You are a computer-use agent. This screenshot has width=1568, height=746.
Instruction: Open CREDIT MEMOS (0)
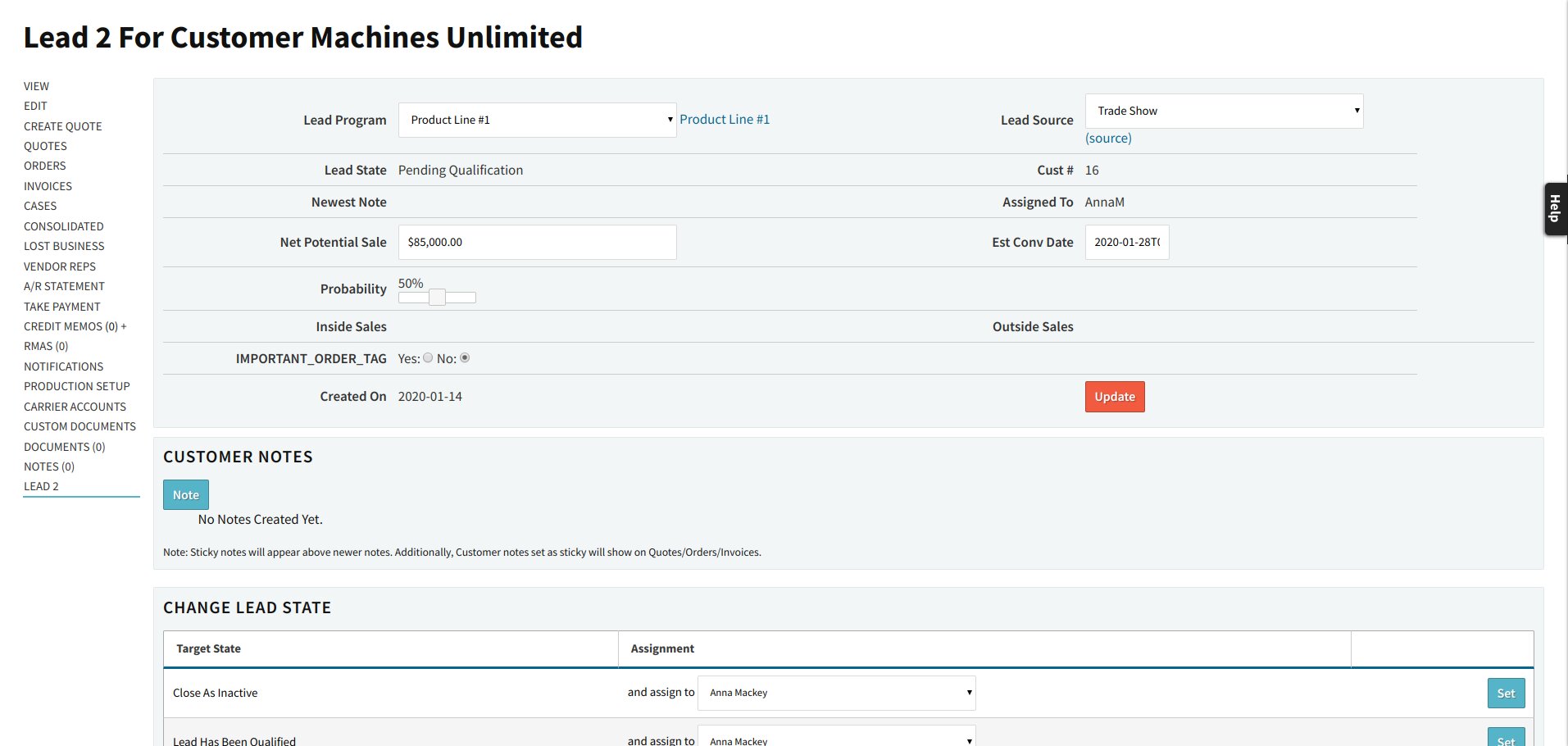(x=70, y=326)
